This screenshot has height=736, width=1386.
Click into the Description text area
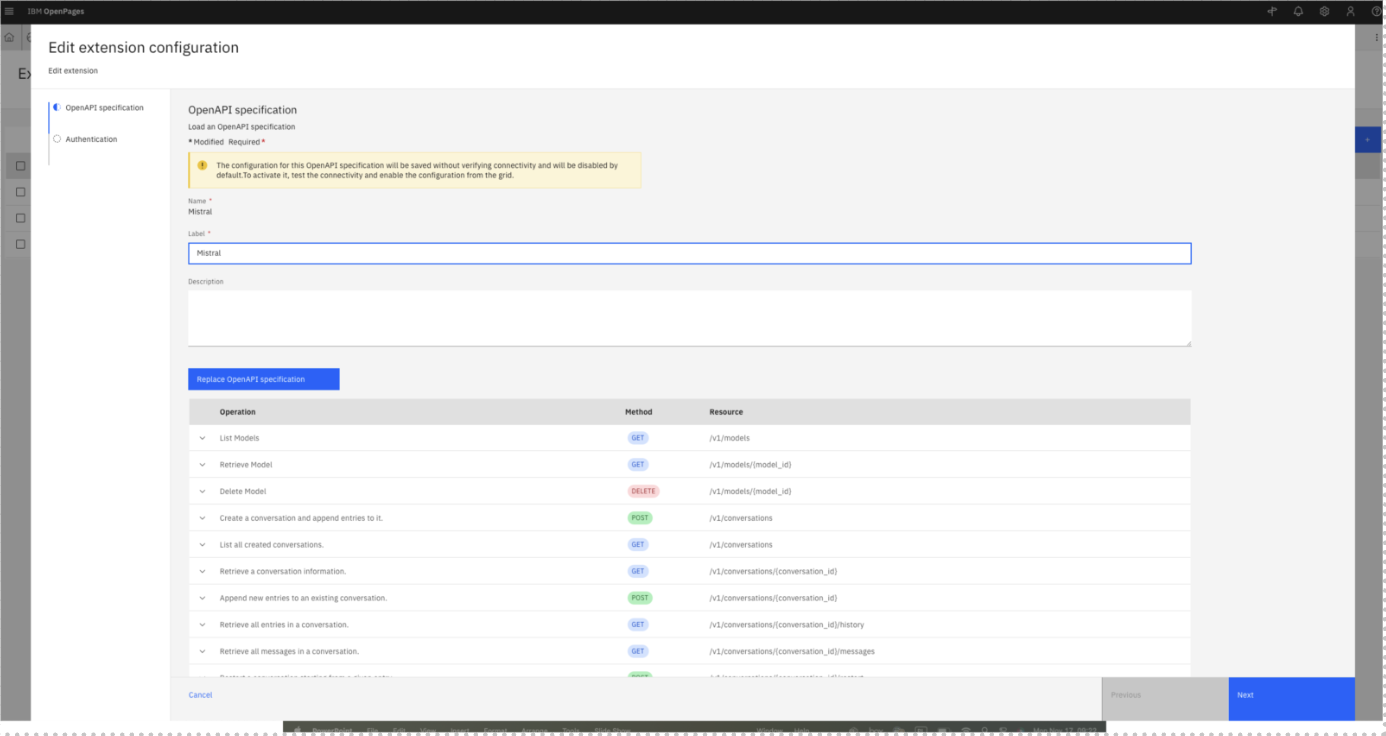[x=689, y=318]
